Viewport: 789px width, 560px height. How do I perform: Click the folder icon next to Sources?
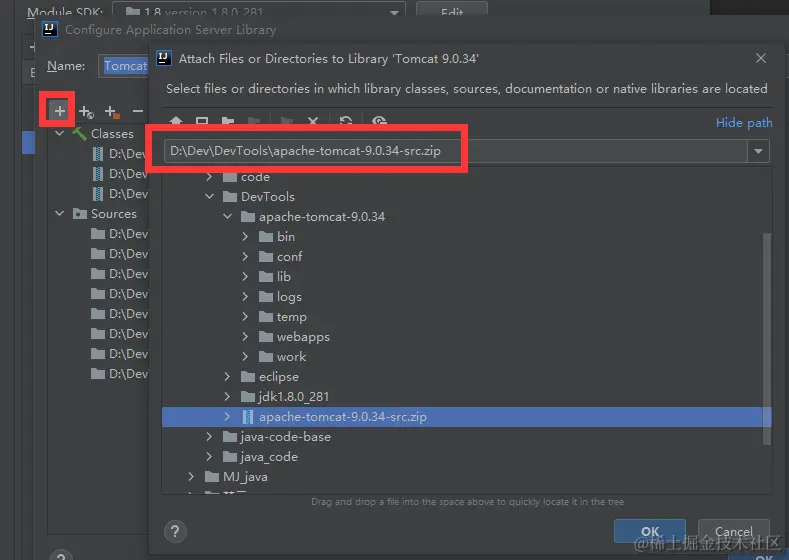point(80,214)
